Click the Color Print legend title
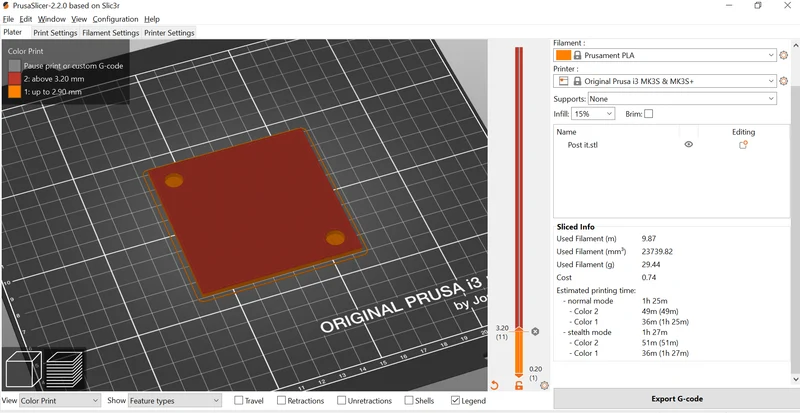The height and width of the screenshot is (413, 800). coord(26,51)
